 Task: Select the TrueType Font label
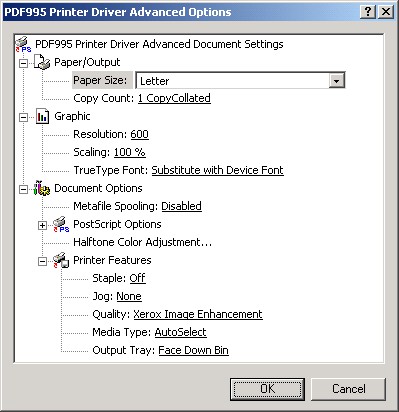[111, 170]
